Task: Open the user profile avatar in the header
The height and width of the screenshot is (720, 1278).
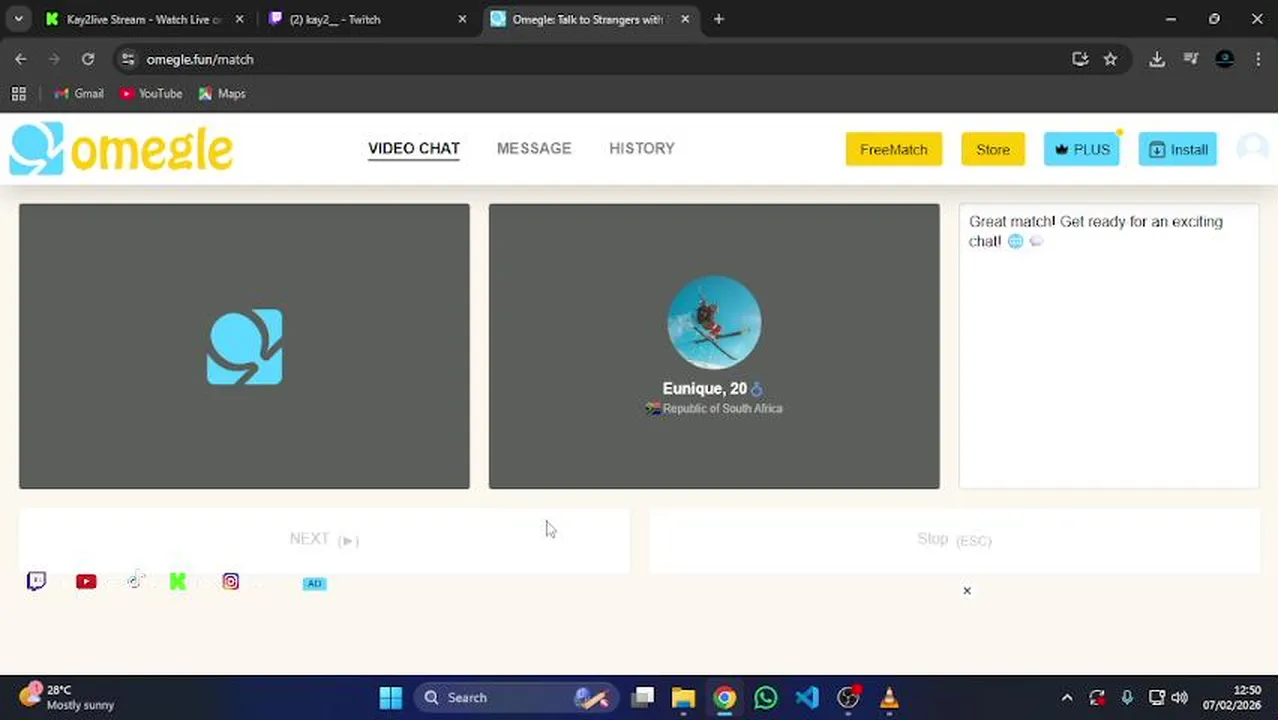Action: pyautogui.click(x=1252, y=149)
